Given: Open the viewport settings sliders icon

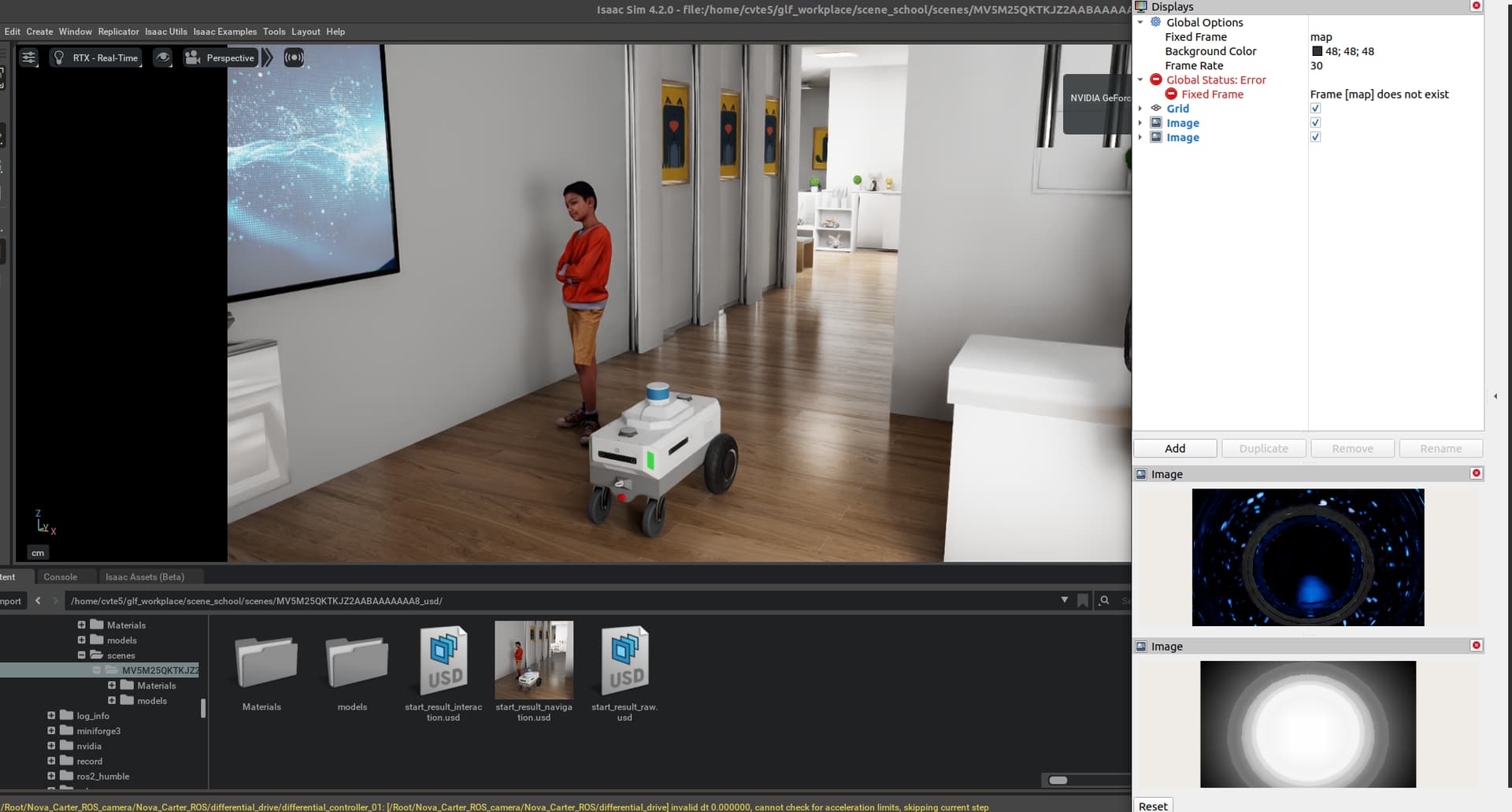Looking at the screenshot, I should coord(28,57).
